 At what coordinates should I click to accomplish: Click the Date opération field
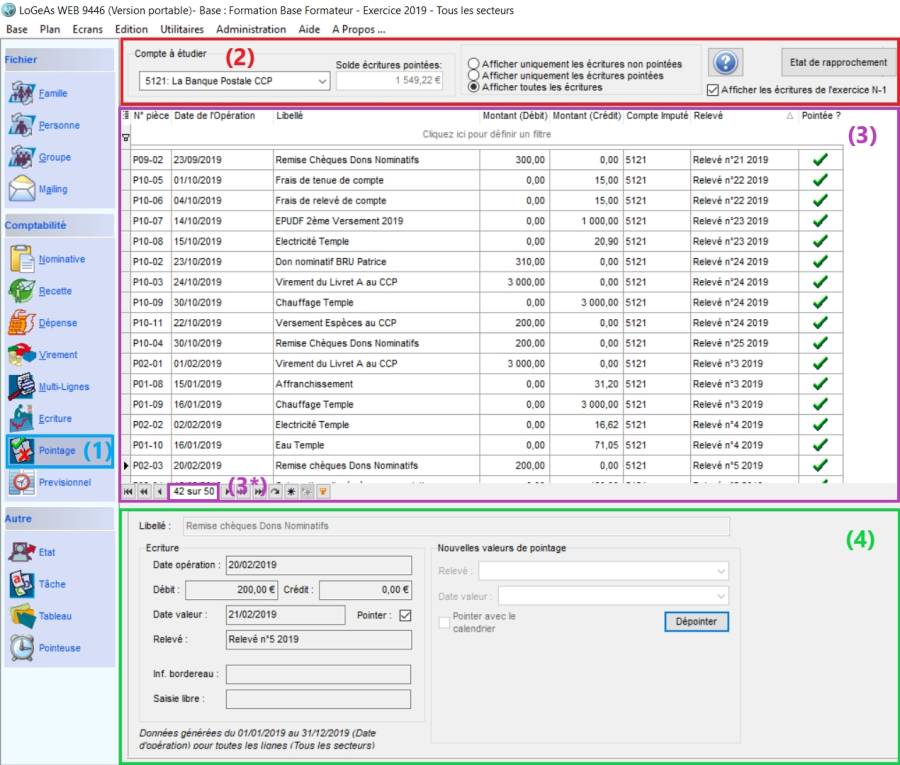(x=319, y=565)
